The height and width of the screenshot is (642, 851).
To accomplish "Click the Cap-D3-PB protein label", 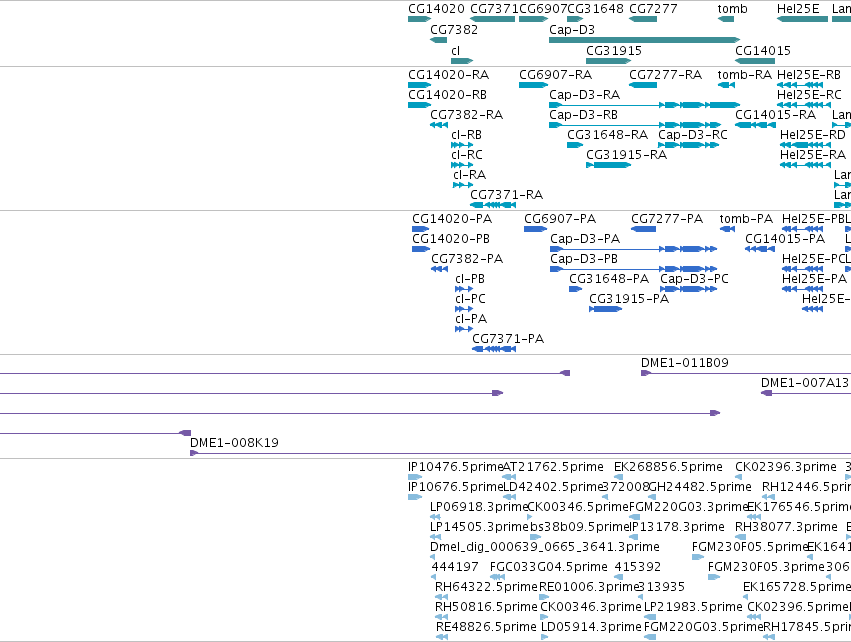I will click(x=583, y=259).
